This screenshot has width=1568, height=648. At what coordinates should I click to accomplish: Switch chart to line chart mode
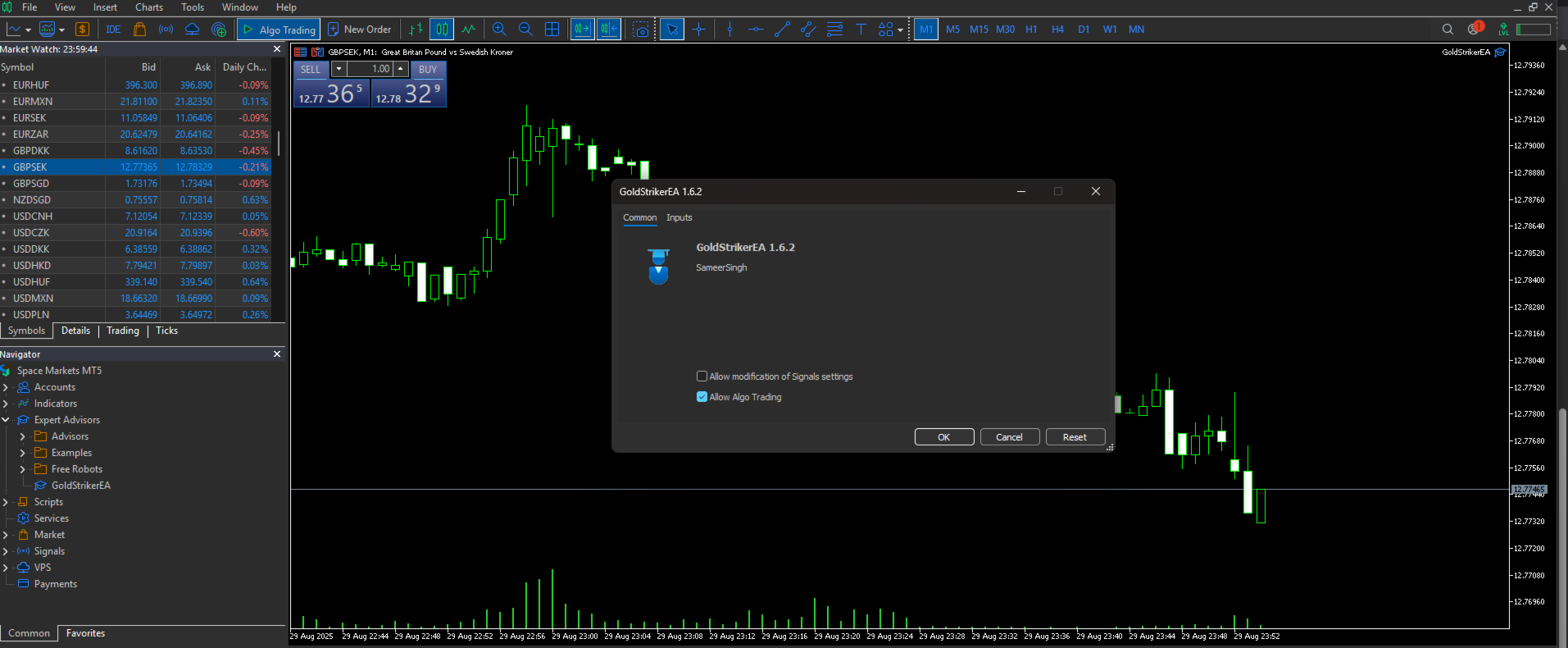point(468,30)
